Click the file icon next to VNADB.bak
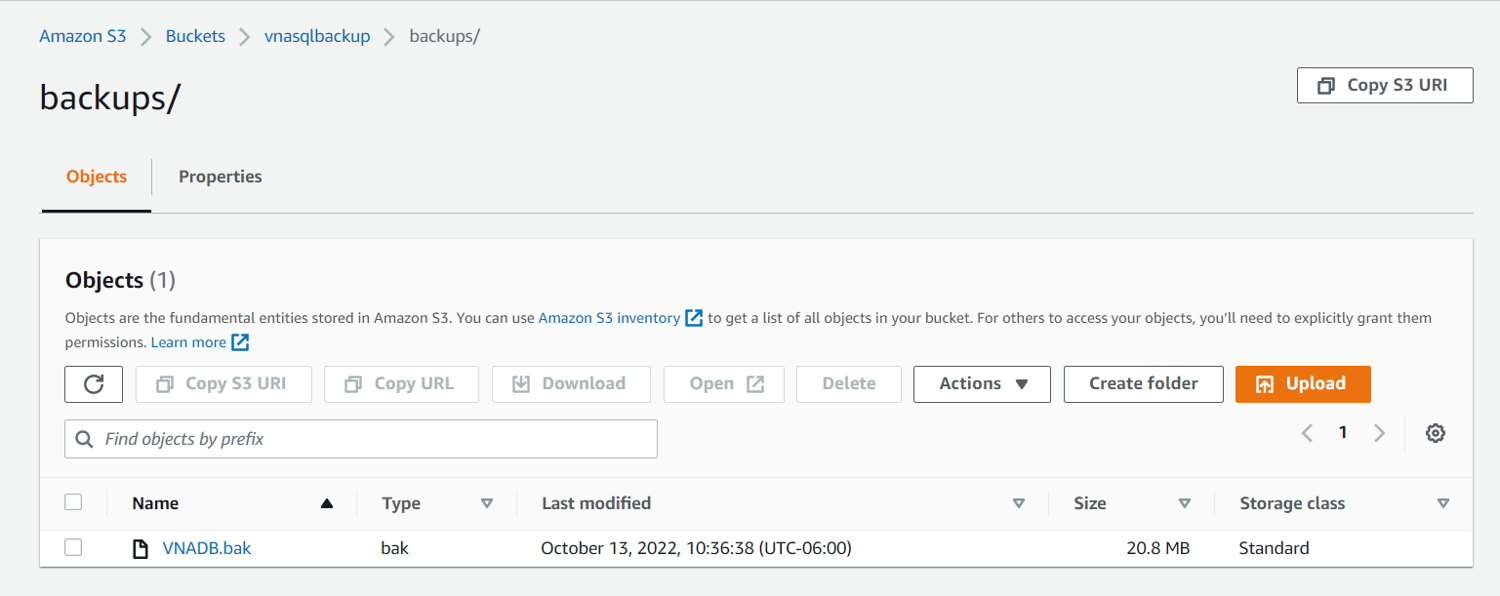1500x596 pixels. click(x=140, y=548)
